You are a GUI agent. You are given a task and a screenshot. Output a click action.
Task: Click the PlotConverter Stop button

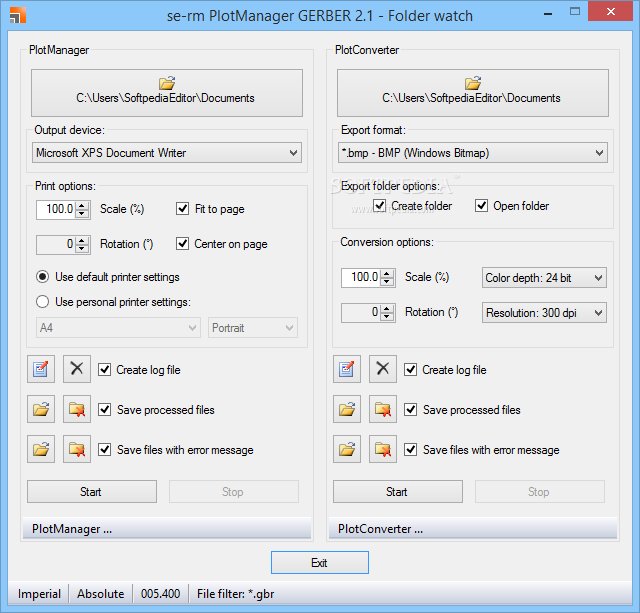[540, 491]
